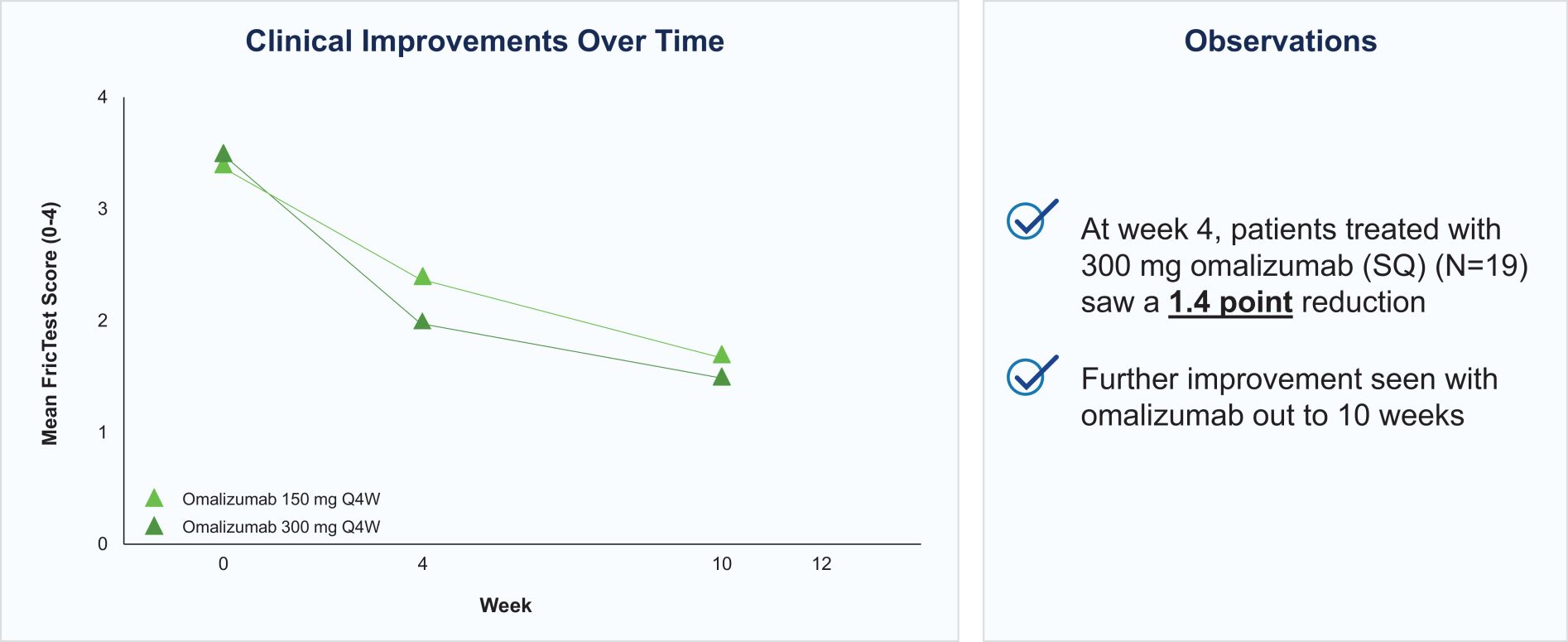Click the underlined '1.4 point' text
This screenshot has height=642, width=1568.
(x=1229, y=302)
